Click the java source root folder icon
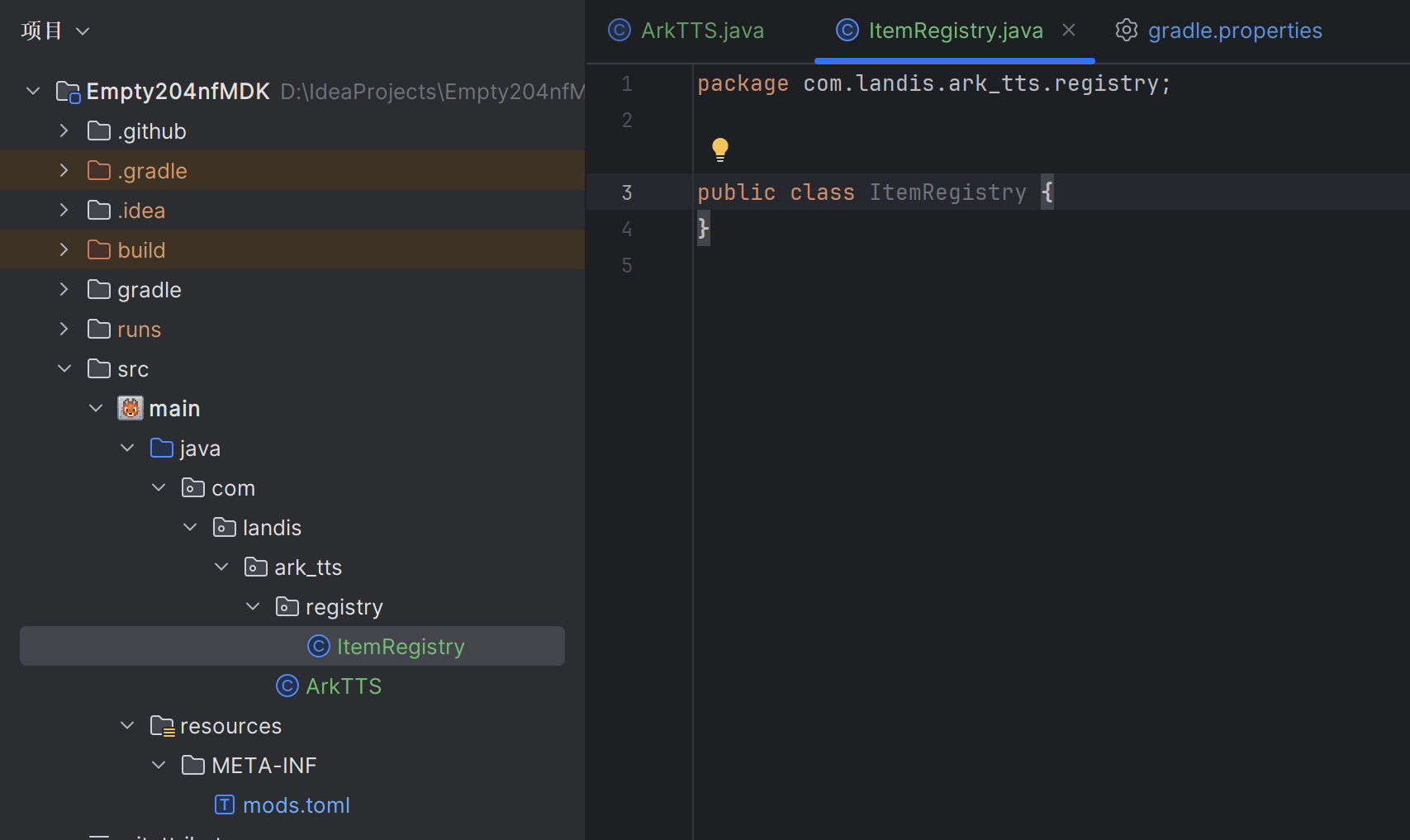Viewport: 1410px width, 840px height. 162,448
